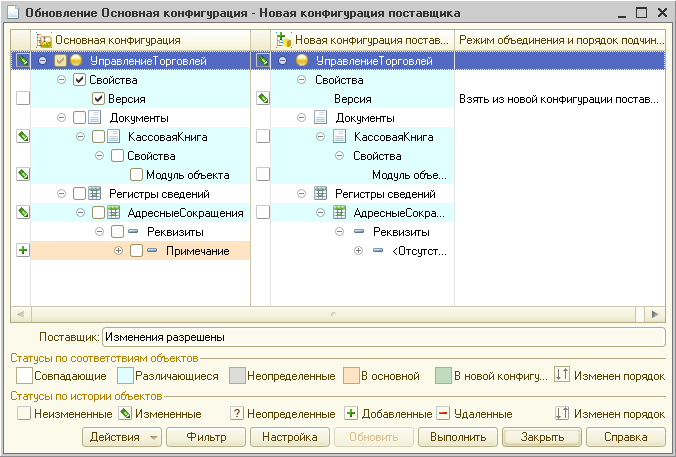Click the В основной orange color swatch
This screenshot has height=457, width=676.
351,376
